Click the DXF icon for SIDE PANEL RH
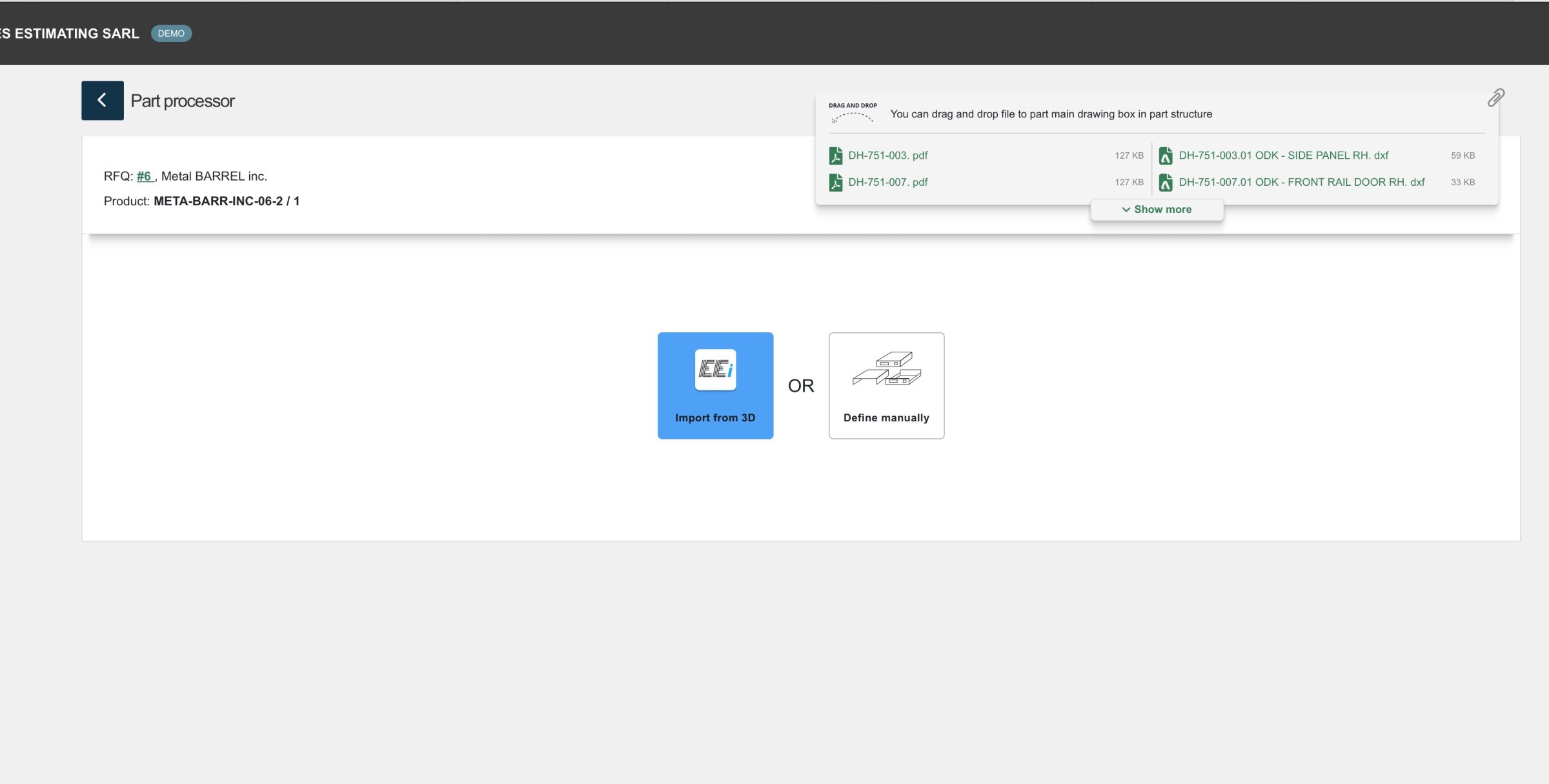Screen dimensions: 1549x784 click(x=1165, y=156)
